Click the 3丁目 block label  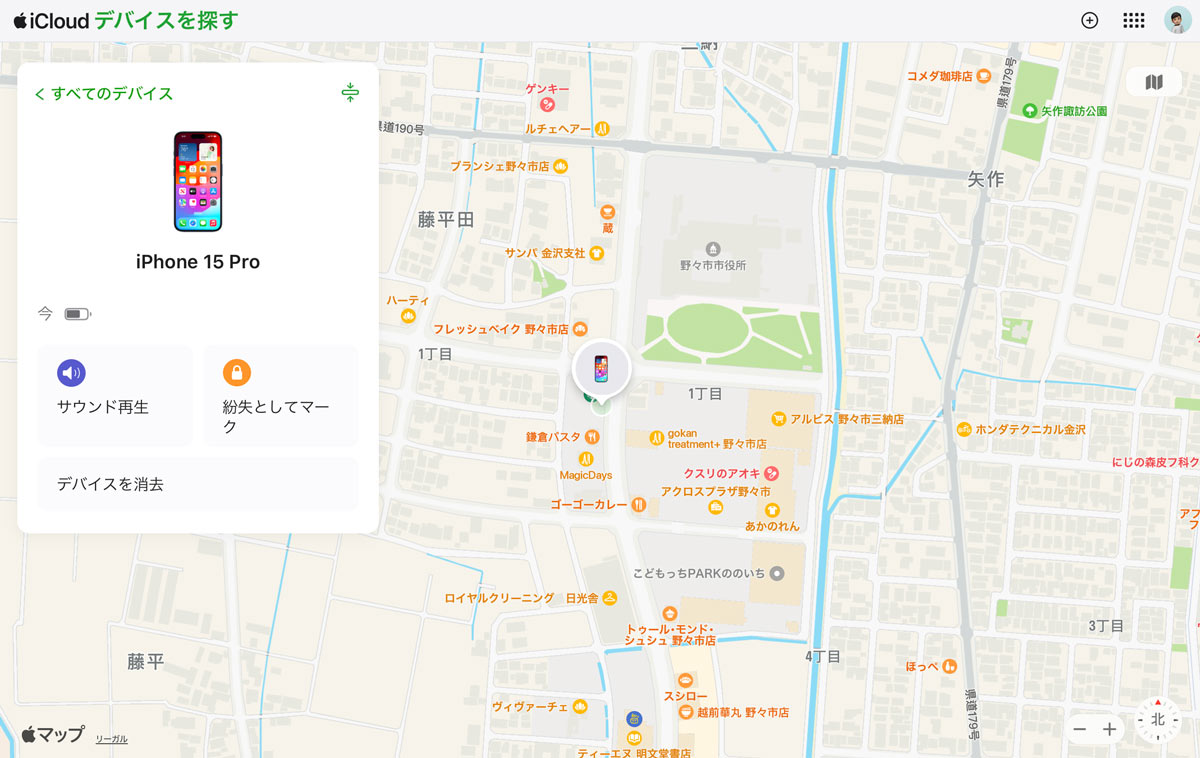point(1106,626)
